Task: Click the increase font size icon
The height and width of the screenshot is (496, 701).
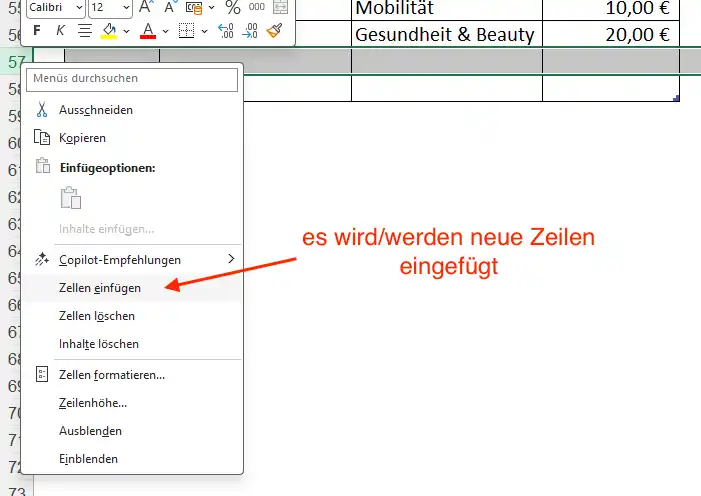Action: 146,7
